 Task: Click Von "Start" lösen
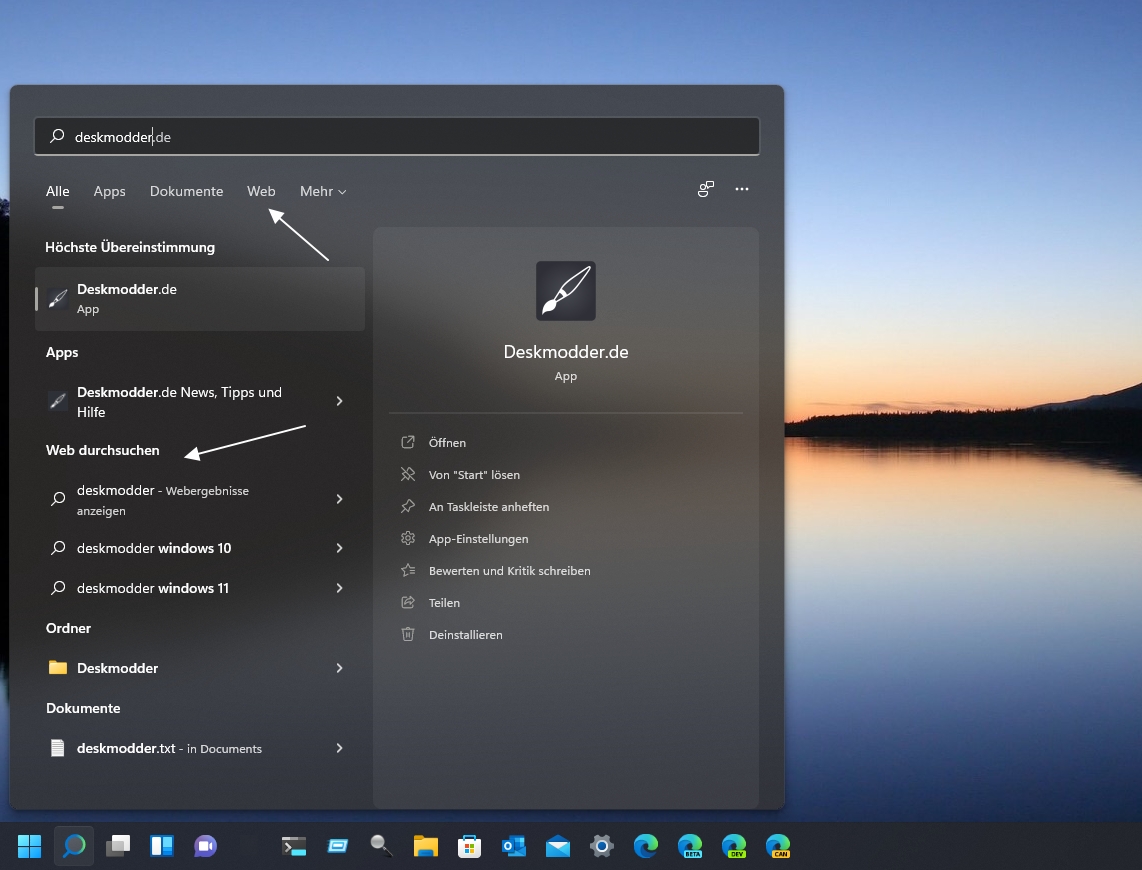pyautogui.click(x=473, y=475)
